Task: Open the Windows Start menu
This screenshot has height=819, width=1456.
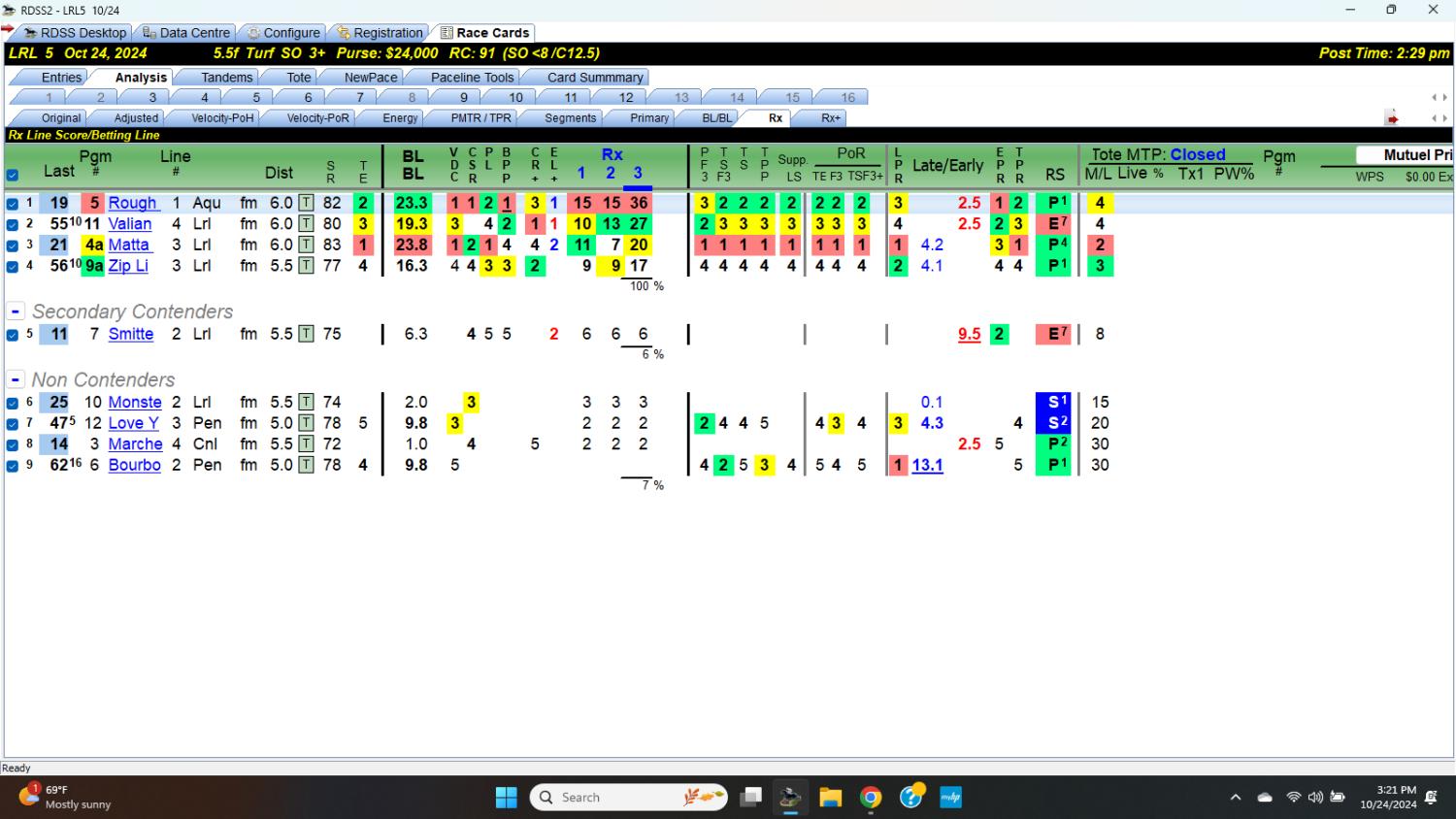Action: coord(507,798)
